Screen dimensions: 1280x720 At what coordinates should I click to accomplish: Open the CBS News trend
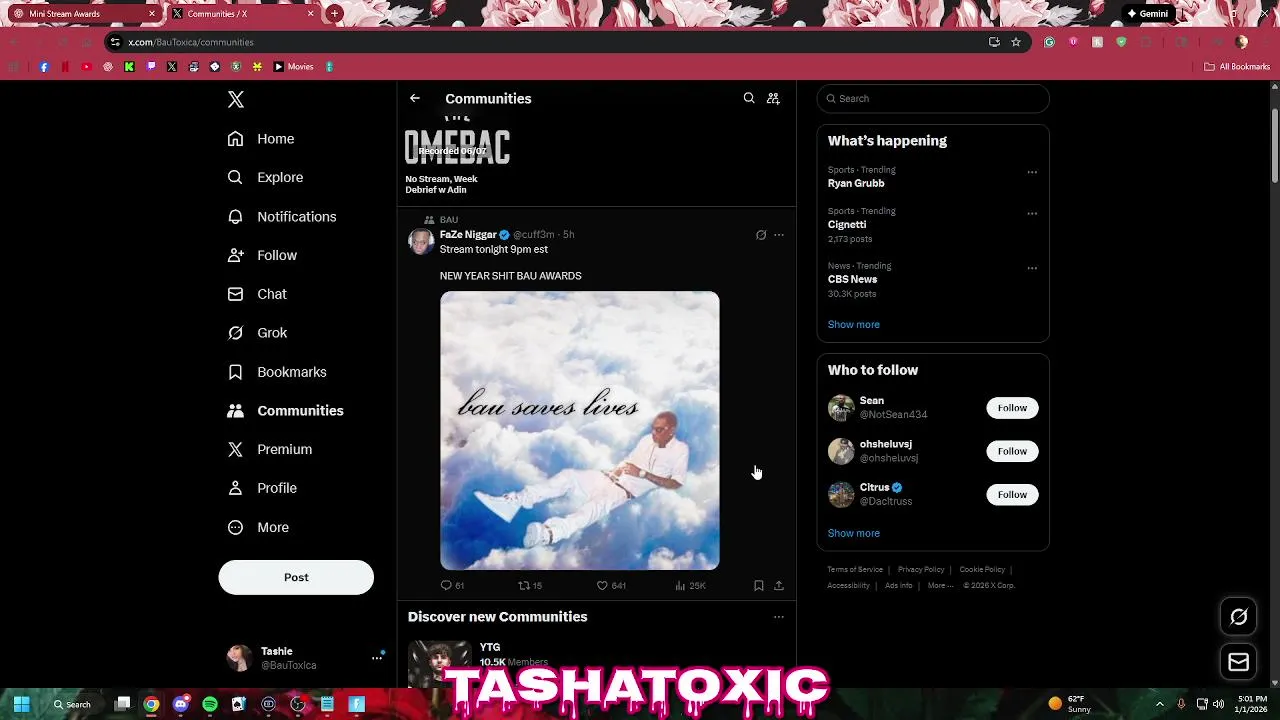pyautogui.click(x=852, y=280)
